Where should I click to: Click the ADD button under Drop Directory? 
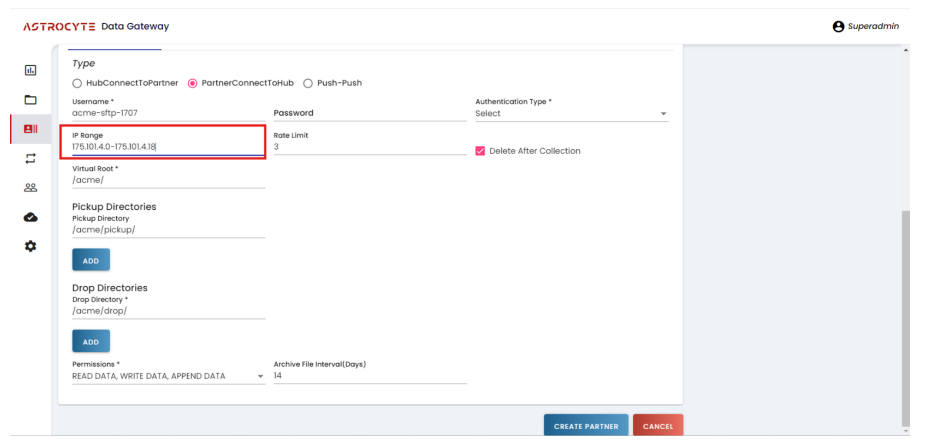point(90,341)
